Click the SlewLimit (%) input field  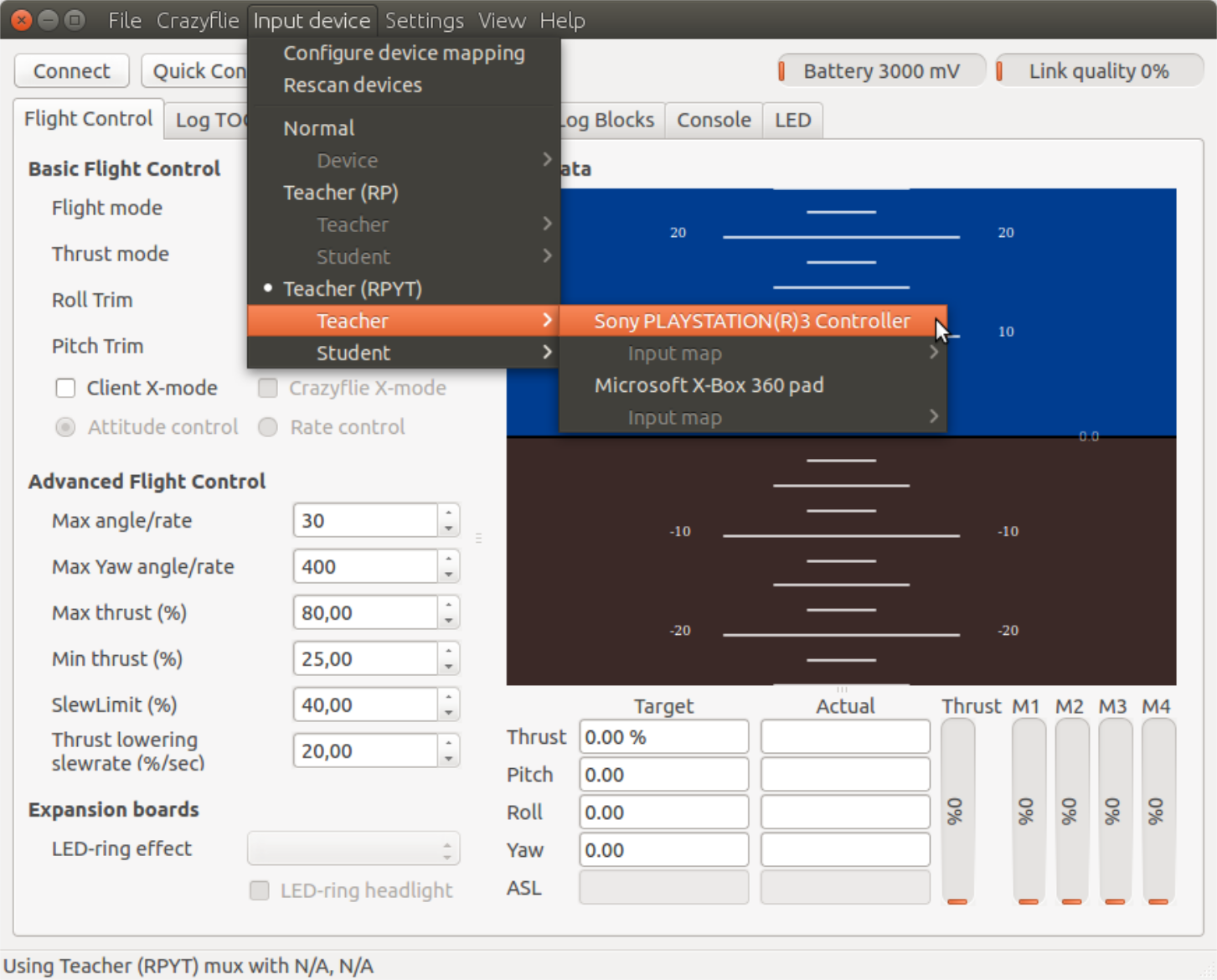click(365, 705)
